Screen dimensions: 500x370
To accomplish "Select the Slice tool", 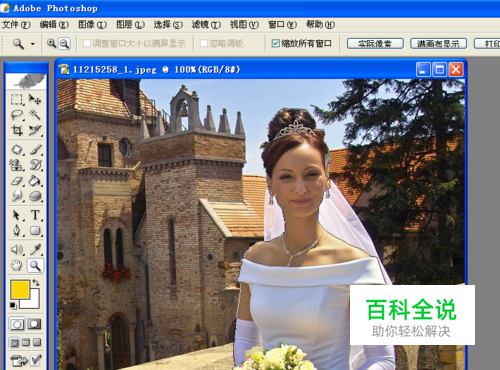I will tap(35, 130).
